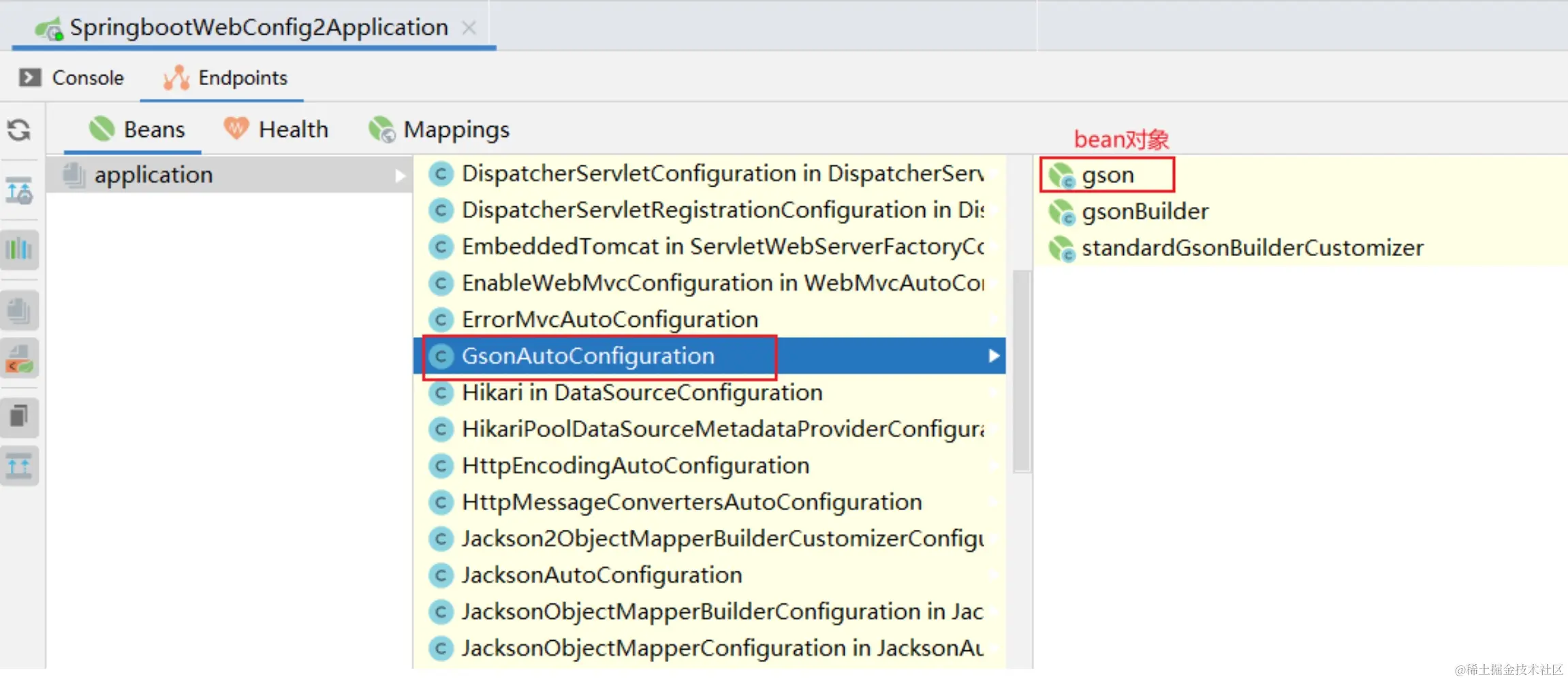Click the green leaf Beans icon

[101, 129]
